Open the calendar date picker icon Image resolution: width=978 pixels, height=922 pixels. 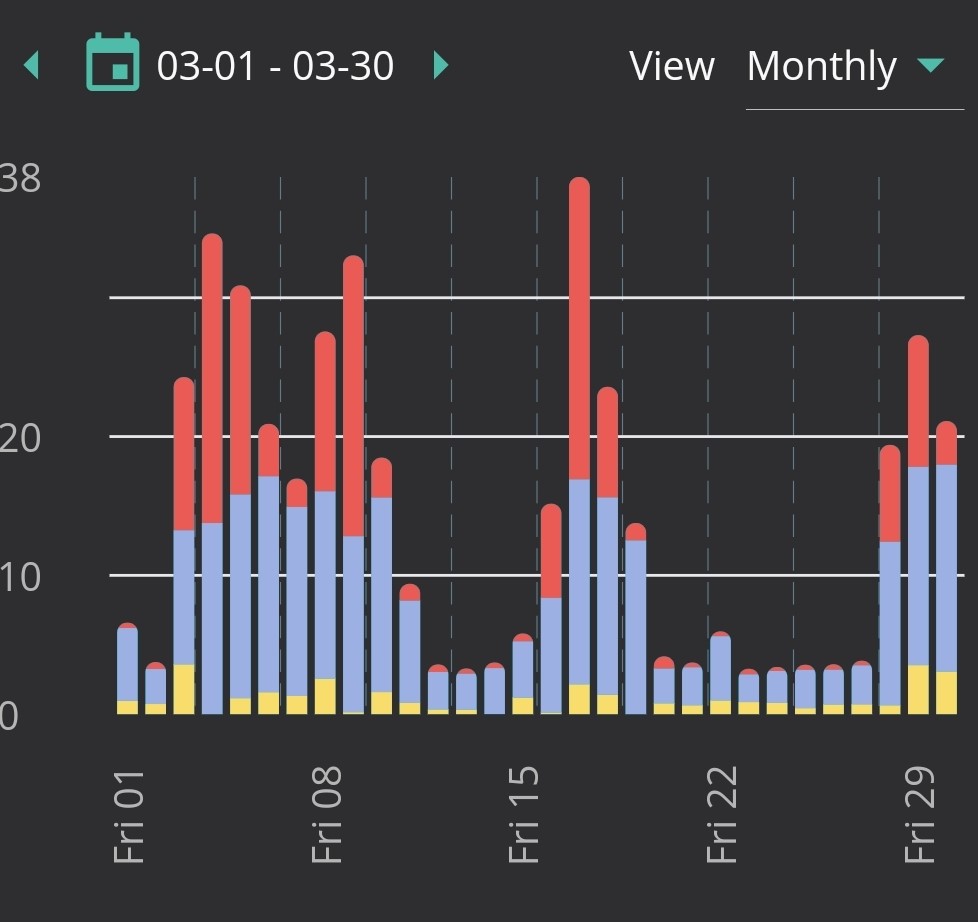[x=112, y=63]
